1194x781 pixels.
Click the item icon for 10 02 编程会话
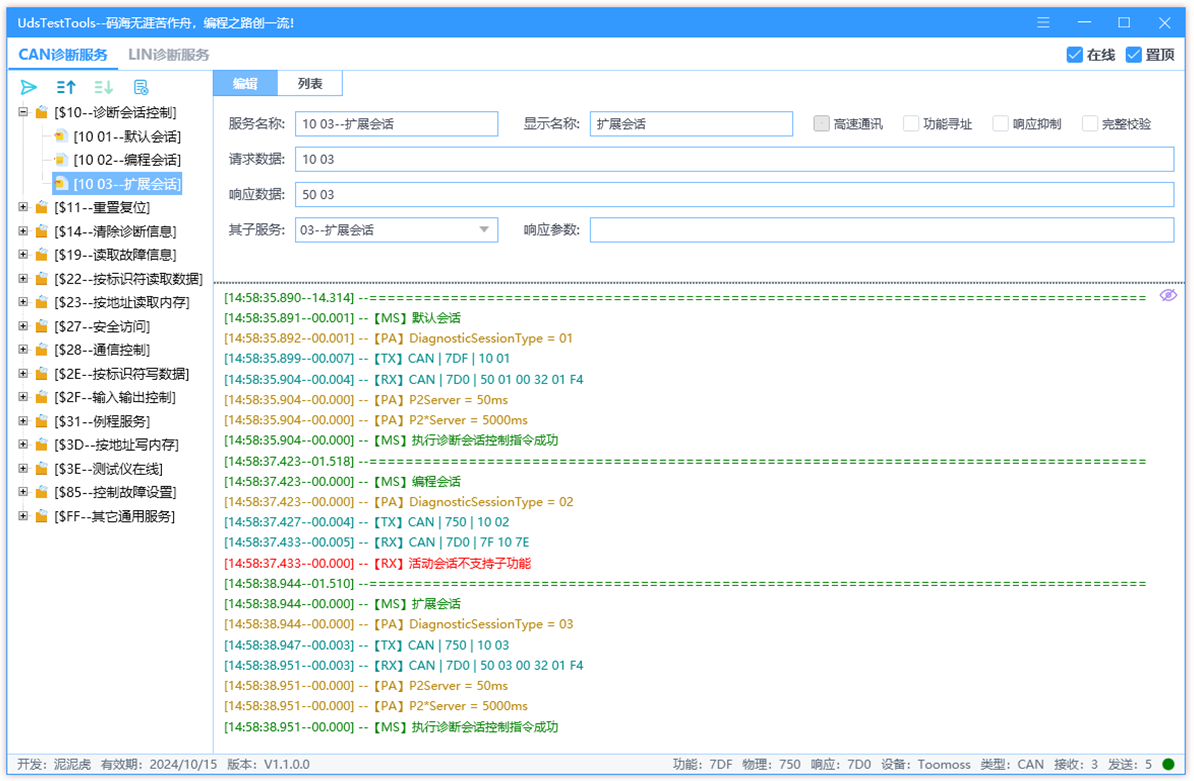coord(61,160)
